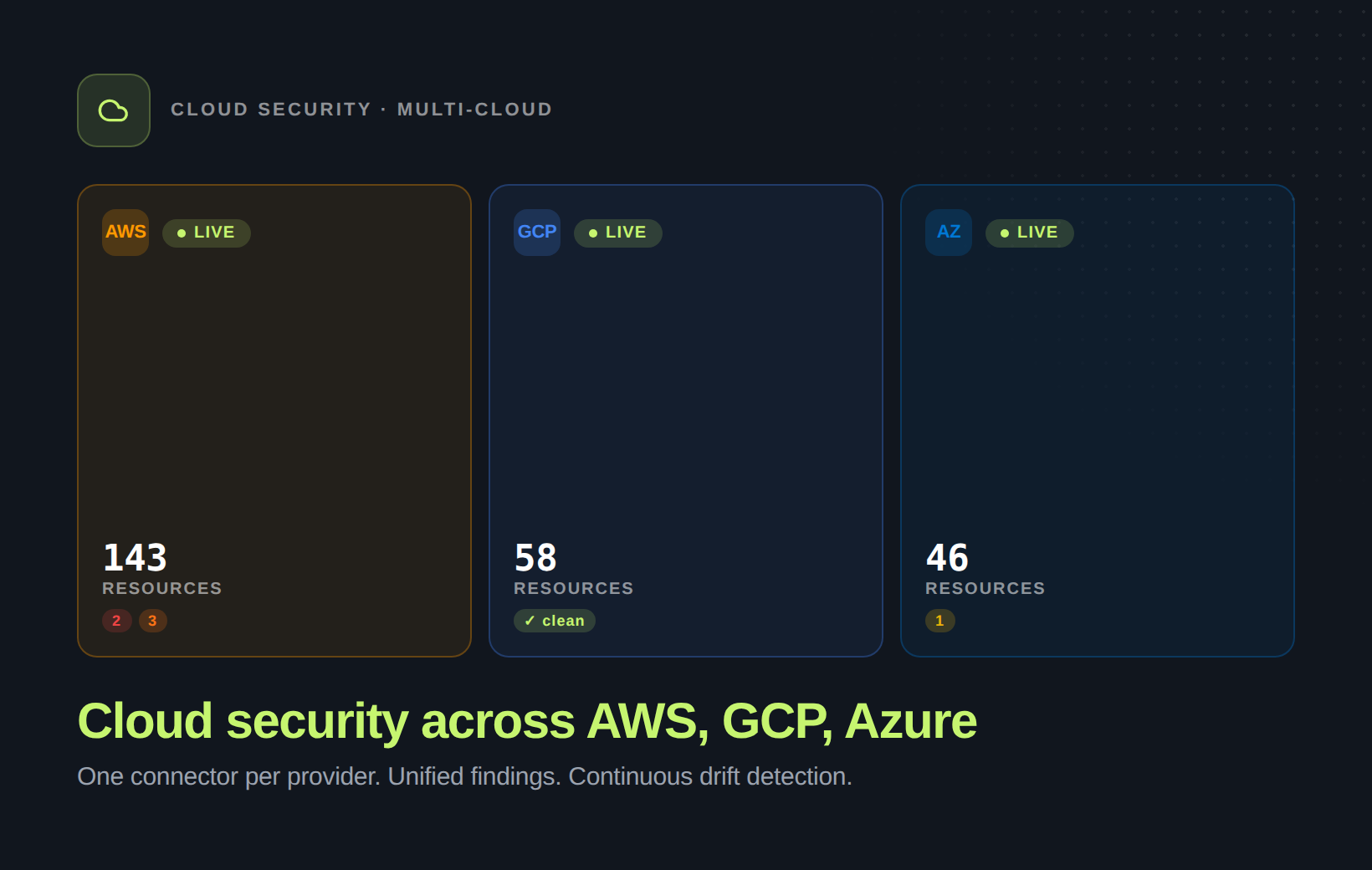Viewport: 1372px width, 870px height.
Task: Click the cloud security logo icon
Action: [113, 110]
